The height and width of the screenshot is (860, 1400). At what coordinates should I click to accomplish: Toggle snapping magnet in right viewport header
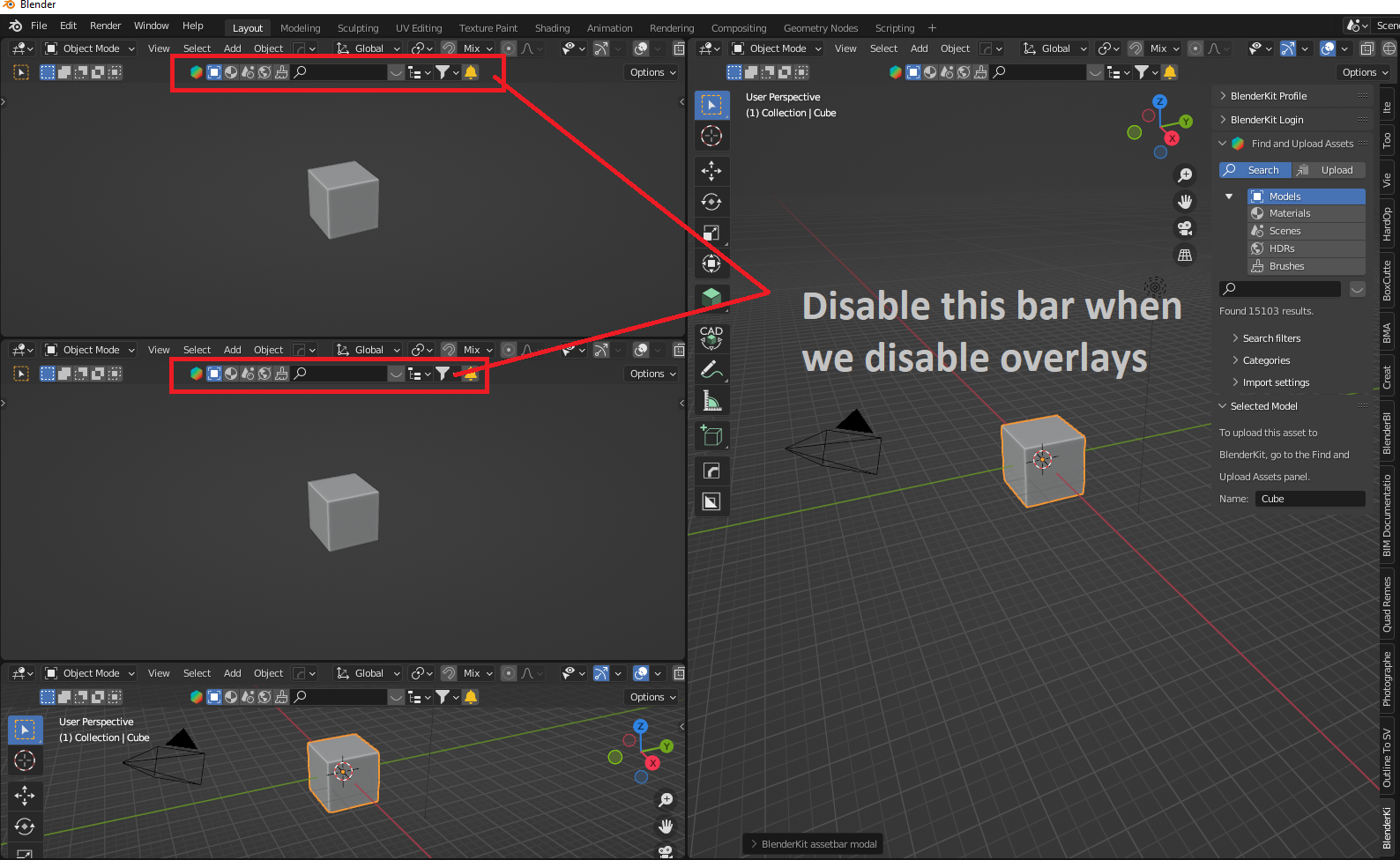point(1136,48)
